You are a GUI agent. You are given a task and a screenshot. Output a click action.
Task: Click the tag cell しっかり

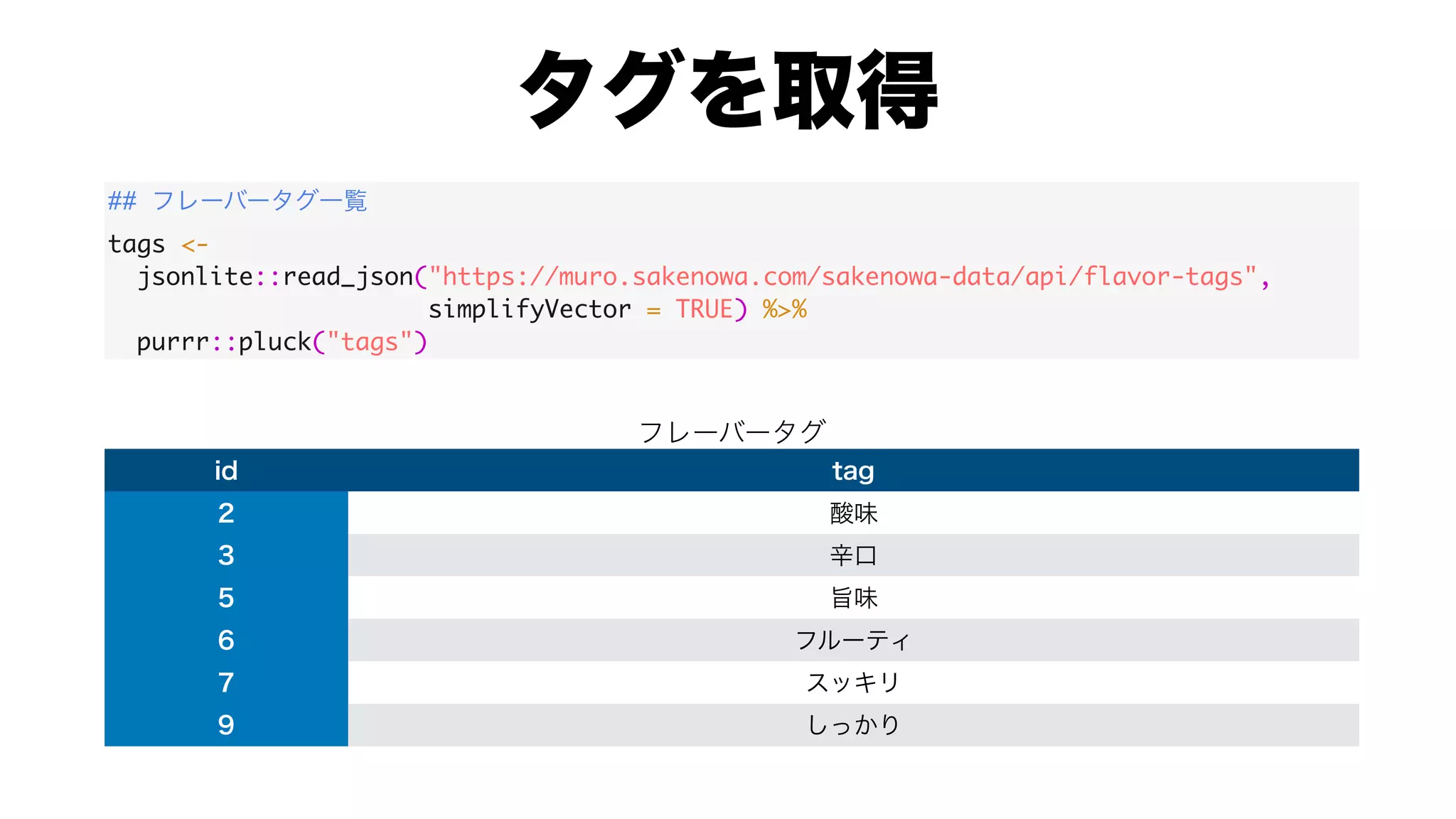(x=853, y=725)
